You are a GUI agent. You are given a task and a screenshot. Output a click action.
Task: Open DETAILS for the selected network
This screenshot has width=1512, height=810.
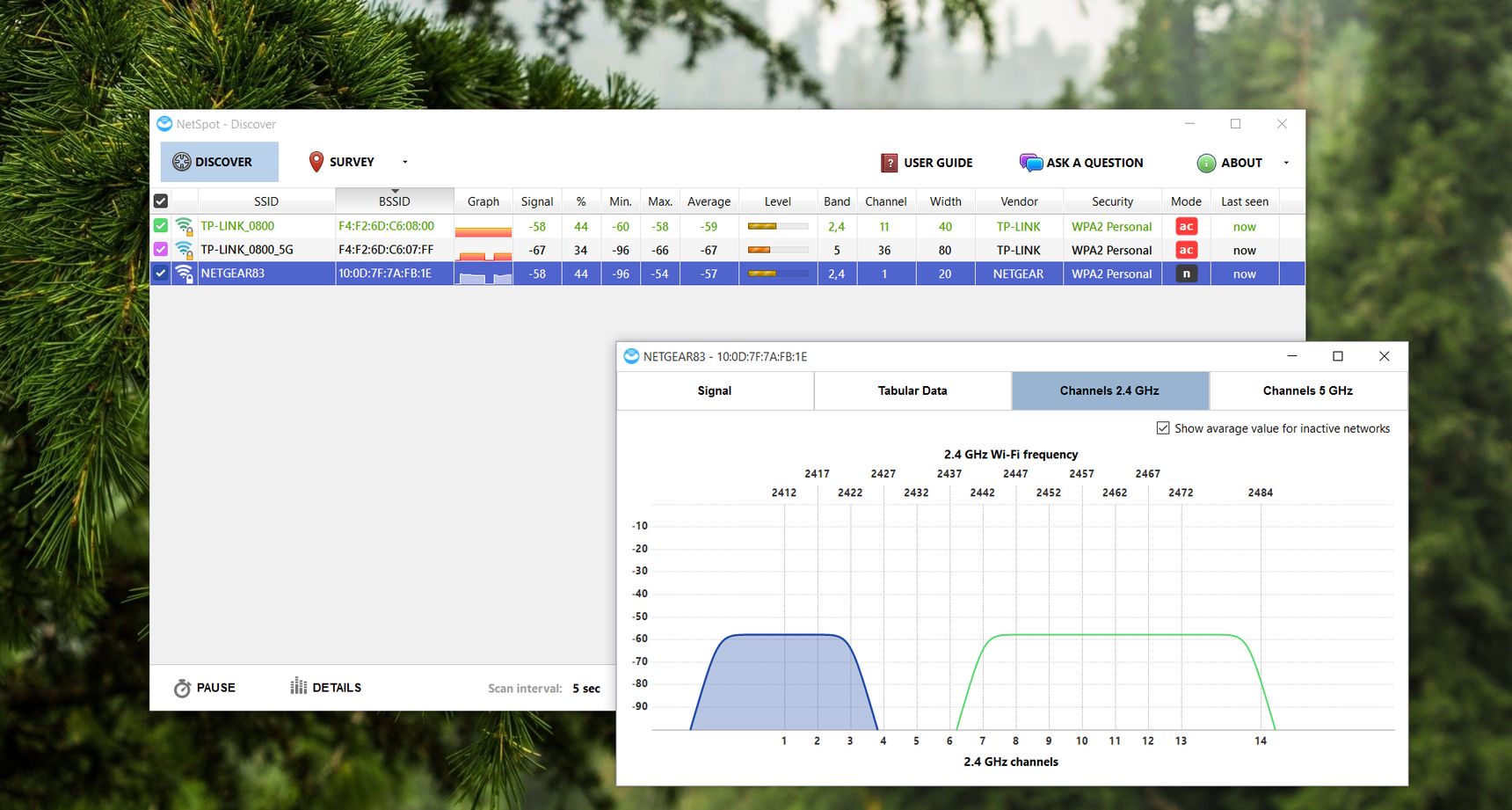tap(326, 687)
